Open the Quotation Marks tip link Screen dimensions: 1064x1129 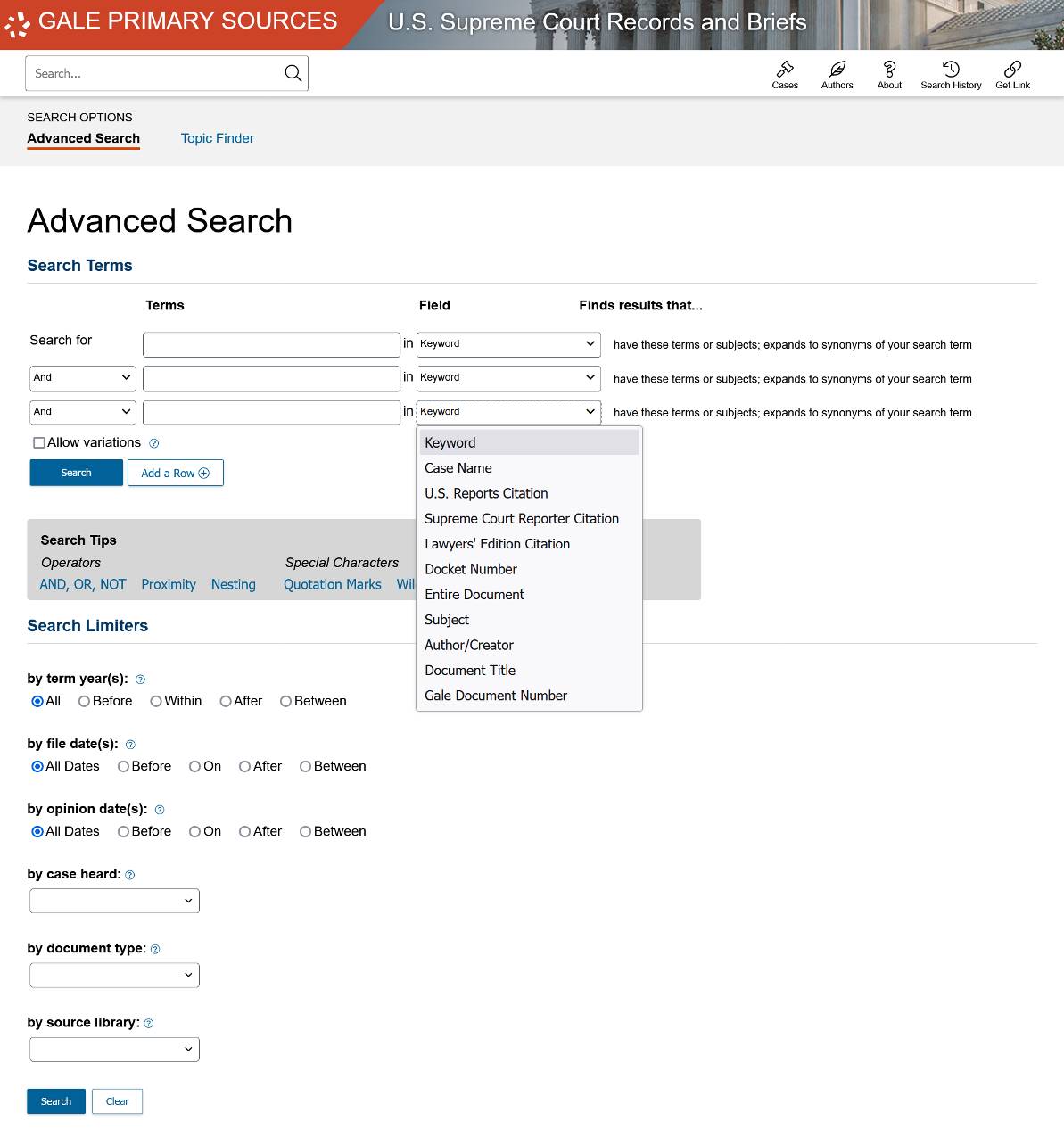click(x=333, y=585)
